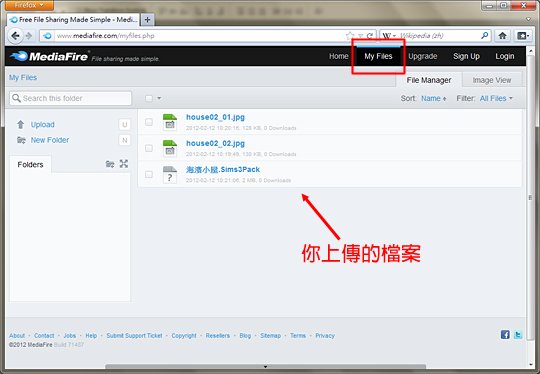Open the Facebook icon in footer
This screenshot has width=540, height=374.
click(x=505, y=334)
